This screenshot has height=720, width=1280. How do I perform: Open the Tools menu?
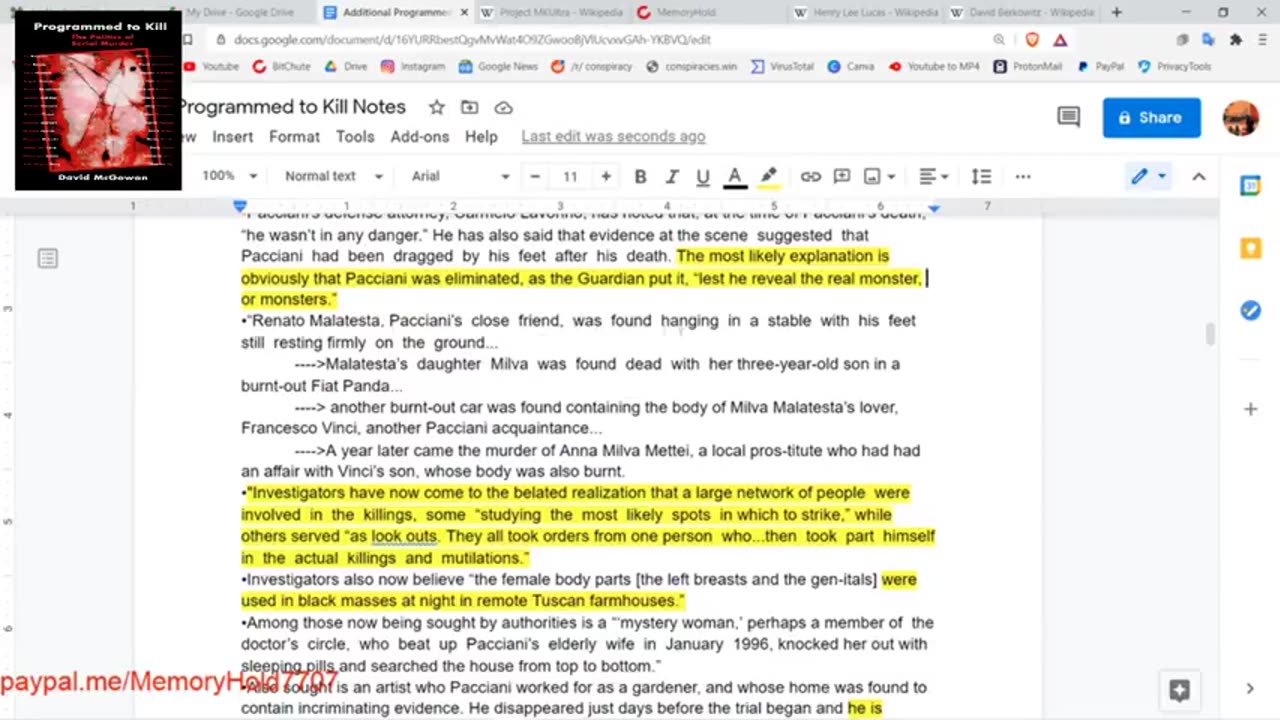pos(355,137)
